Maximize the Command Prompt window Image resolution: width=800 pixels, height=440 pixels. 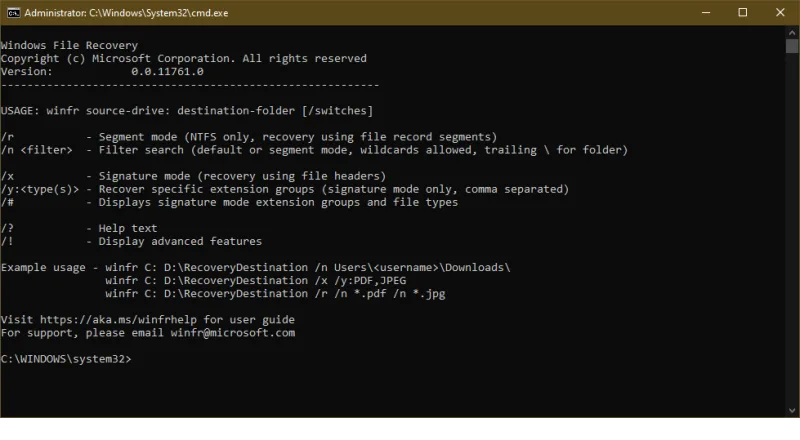click(x=743, y=12)
